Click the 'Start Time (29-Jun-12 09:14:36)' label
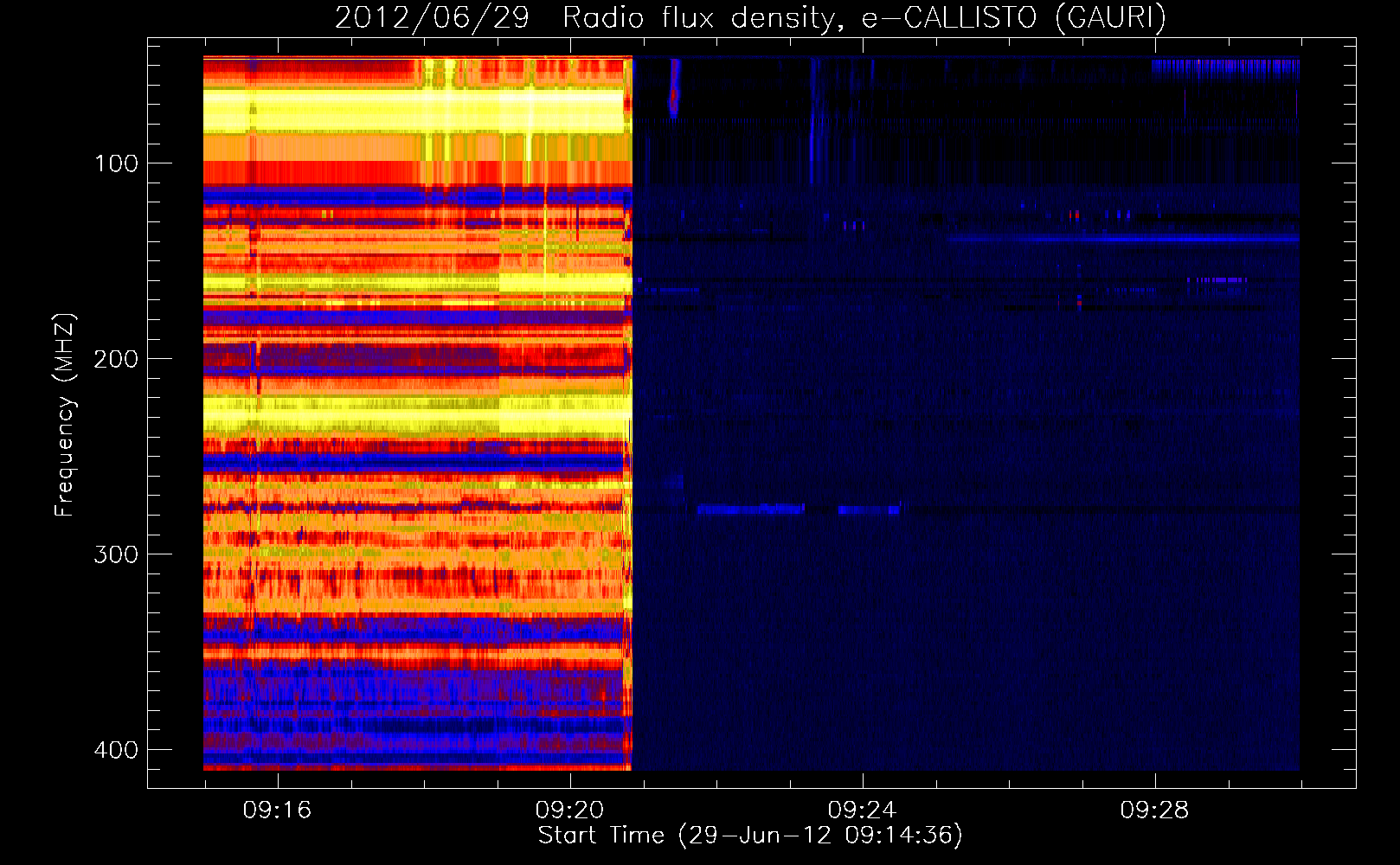The image size is (1400, 865). (750, 836)
